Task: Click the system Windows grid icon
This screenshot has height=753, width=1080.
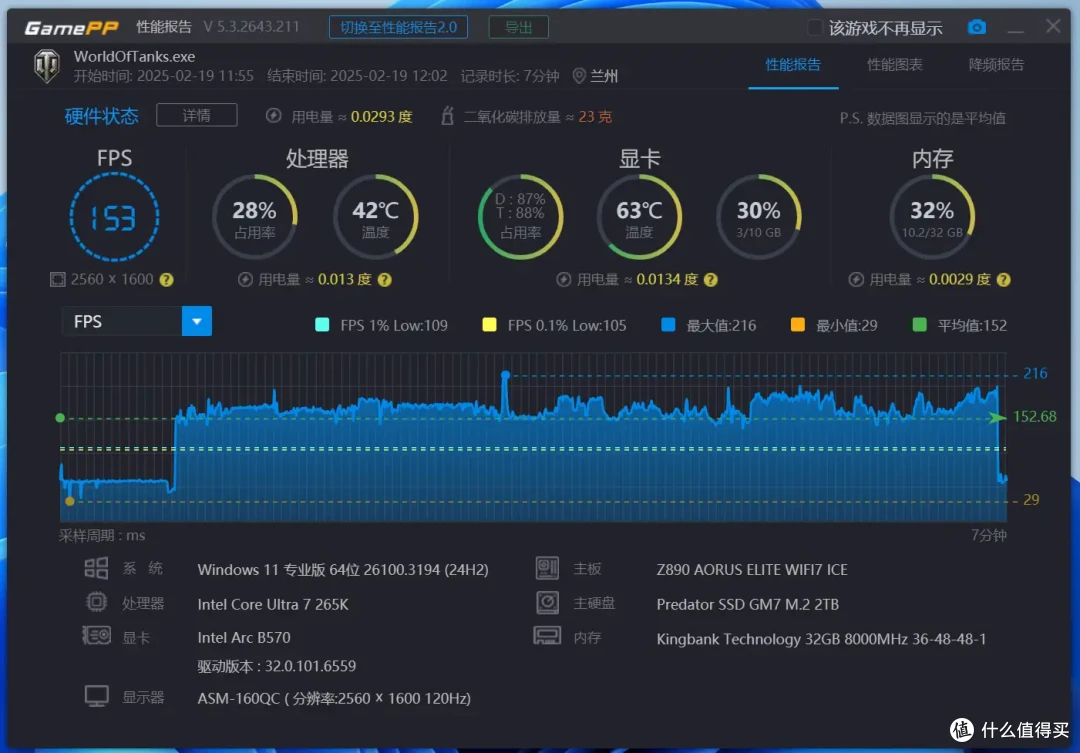Action: (96, 568)
